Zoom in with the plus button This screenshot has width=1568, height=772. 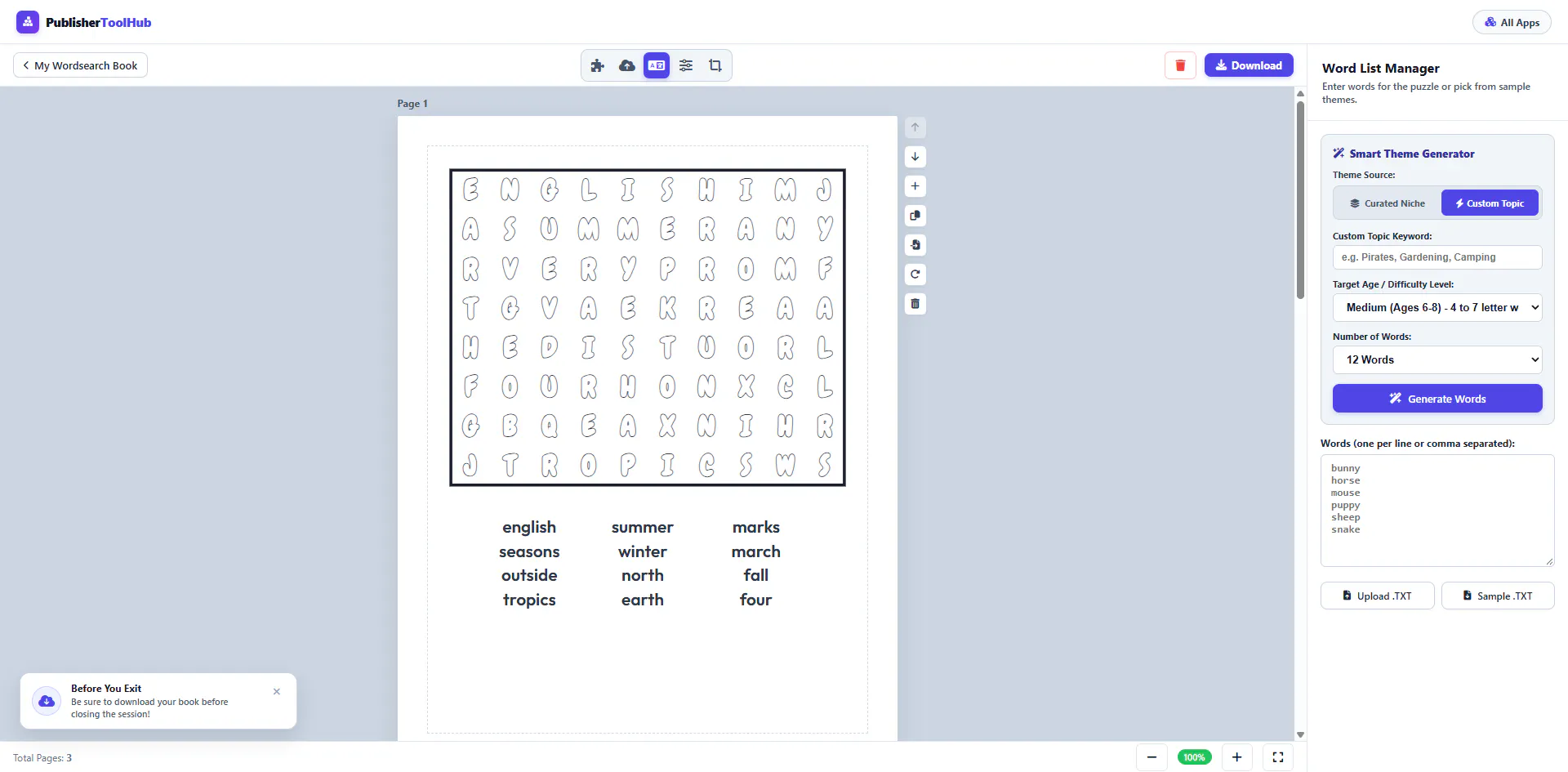point(1237,757)
